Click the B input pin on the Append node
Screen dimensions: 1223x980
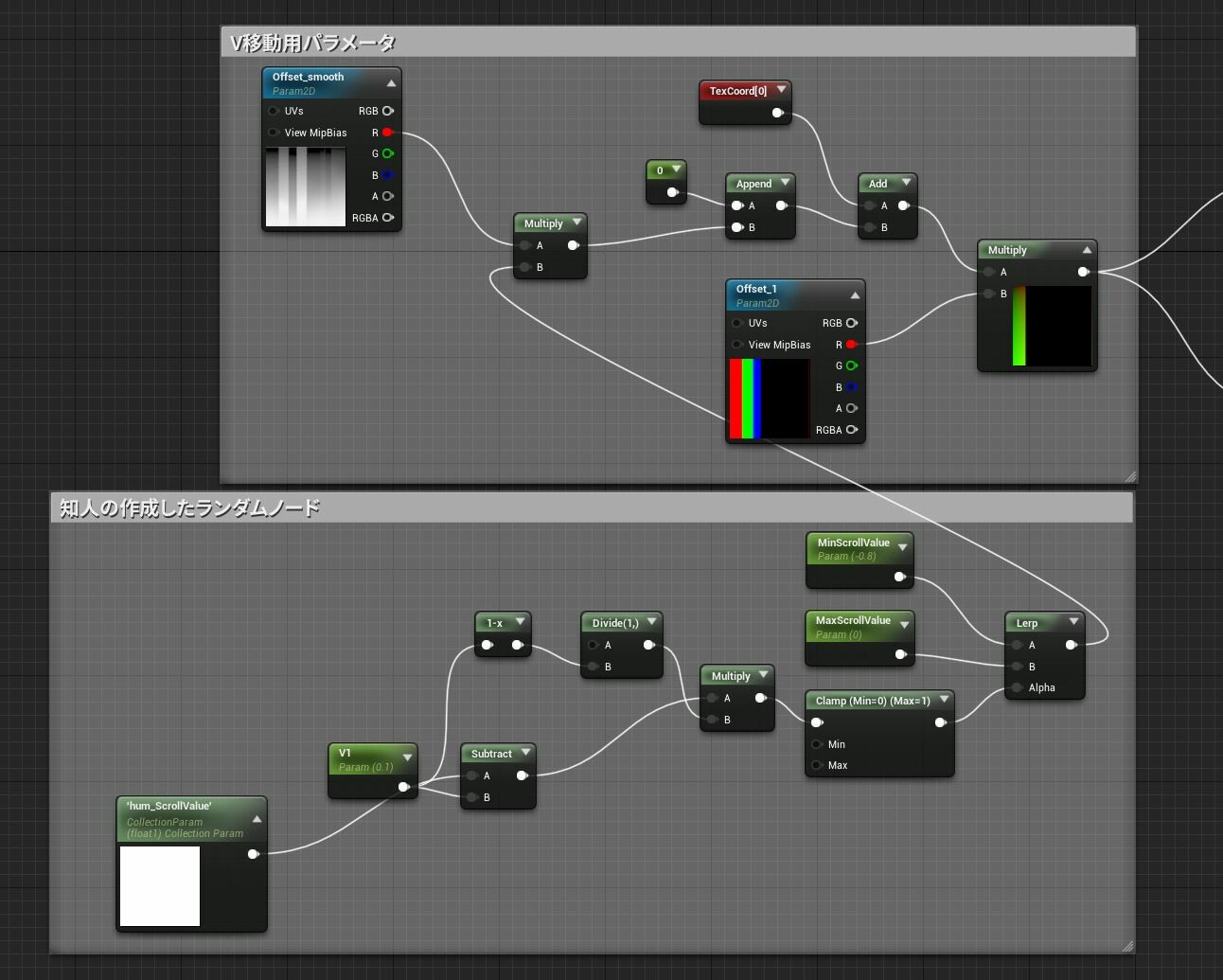[737, 227]
